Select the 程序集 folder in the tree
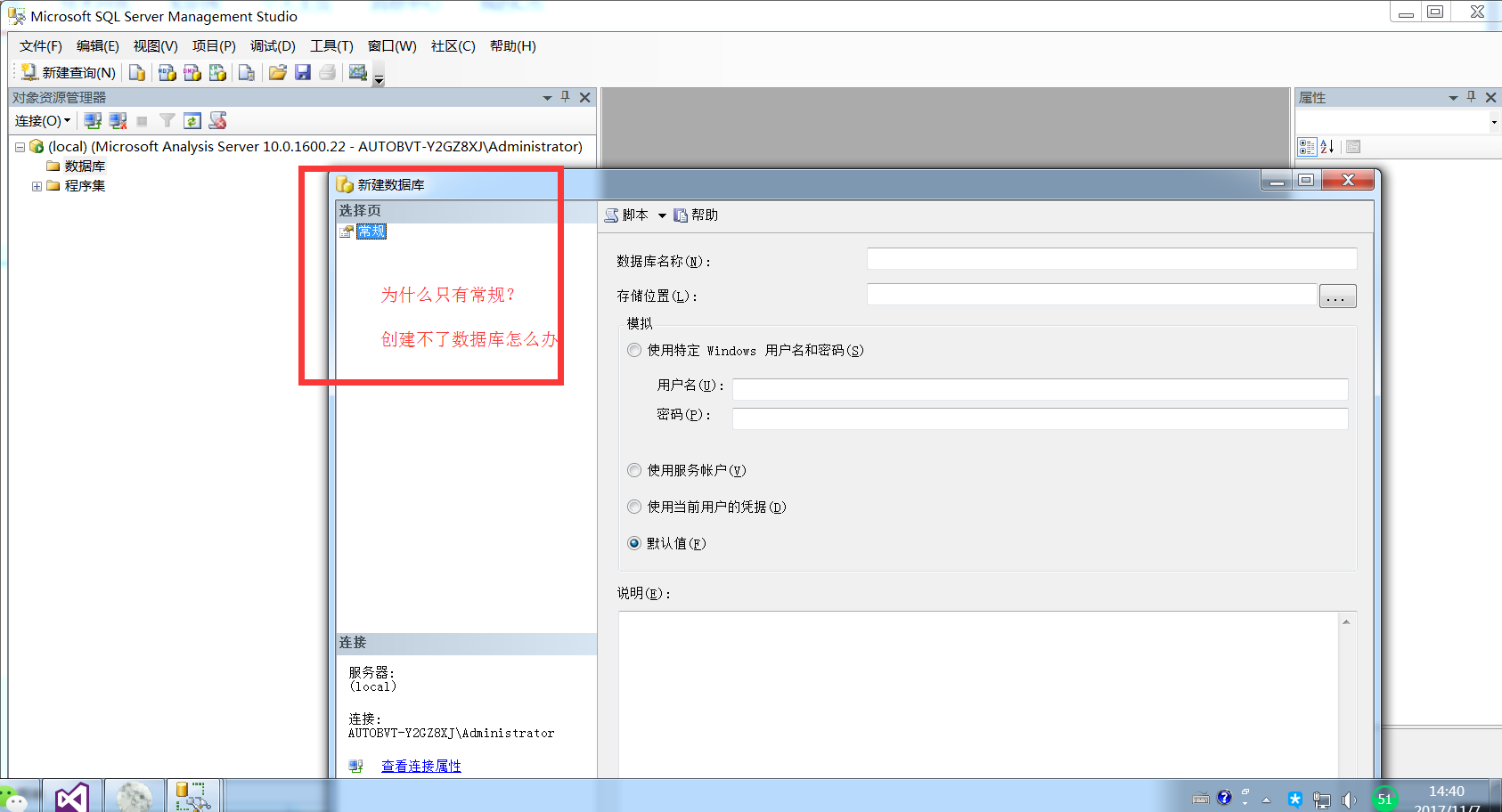 point(85,186)
